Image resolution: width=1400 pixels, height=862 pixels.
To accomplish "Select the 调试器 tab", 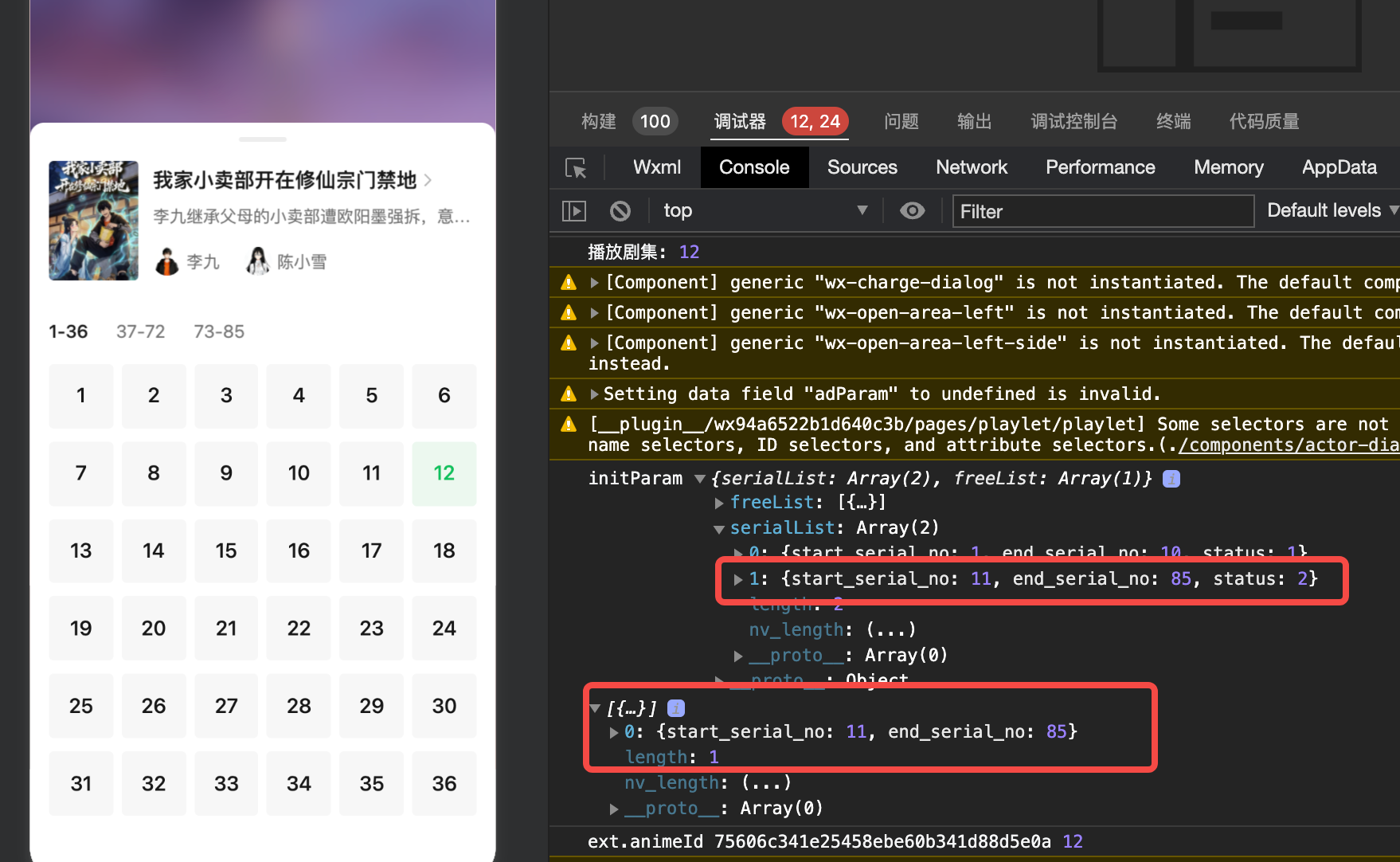I will point(740,121).
